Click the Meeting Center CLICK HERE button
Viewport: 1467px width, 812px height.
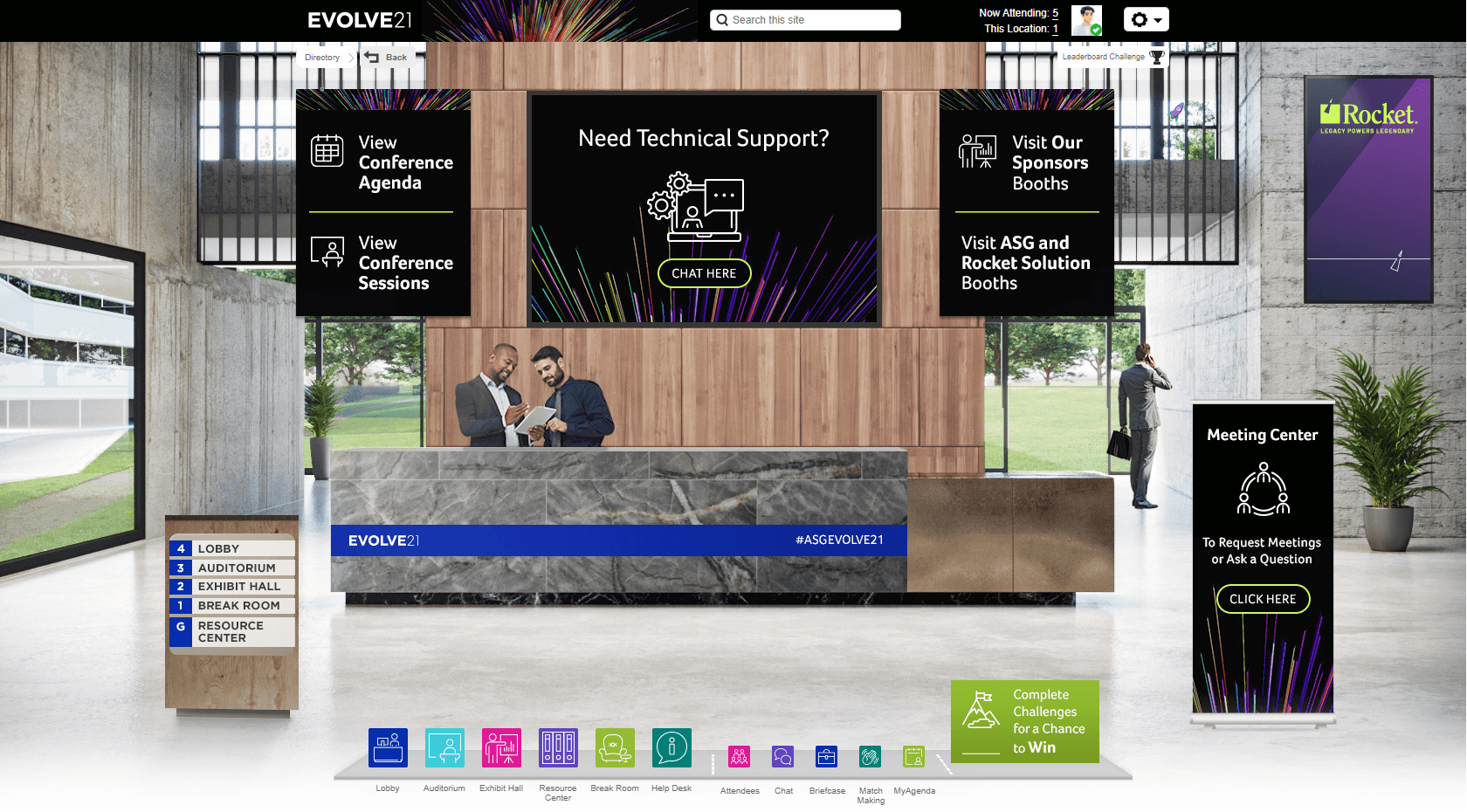tap(1263, 599)
